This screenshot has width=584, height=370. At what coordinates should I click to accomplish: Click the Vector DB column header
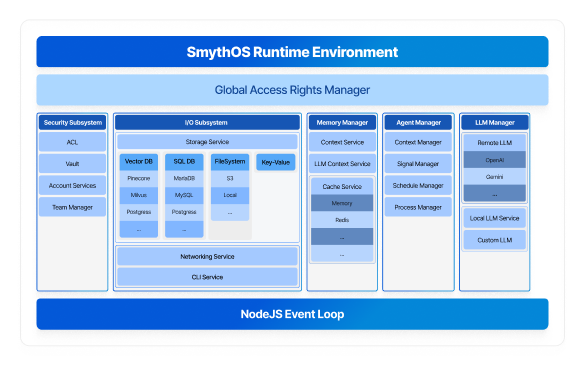139,162
